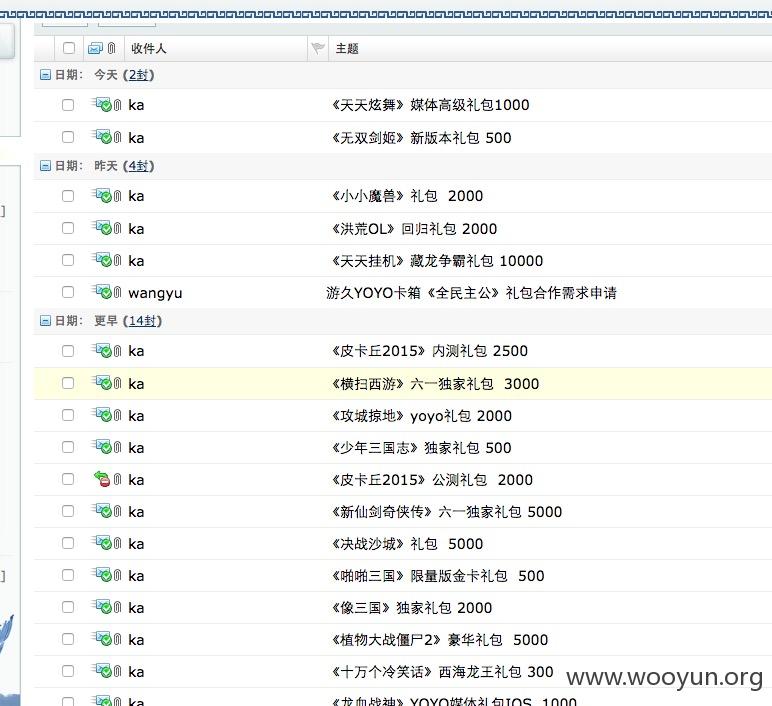Tick checkbox for 《天天挂机》藏龙争霸礼包 10000
The width and height of the screenshot is (772, 706).
pos(68,260)
